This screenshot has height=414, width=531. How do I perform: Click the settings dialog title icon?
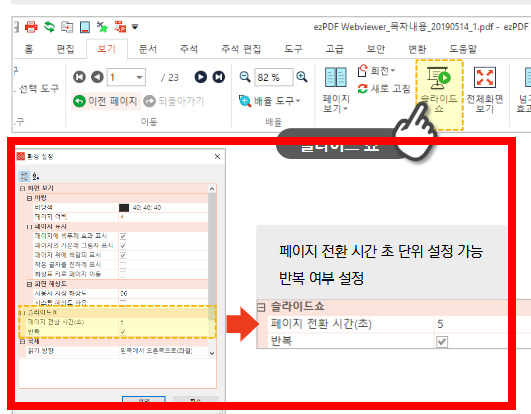point(21,156)
